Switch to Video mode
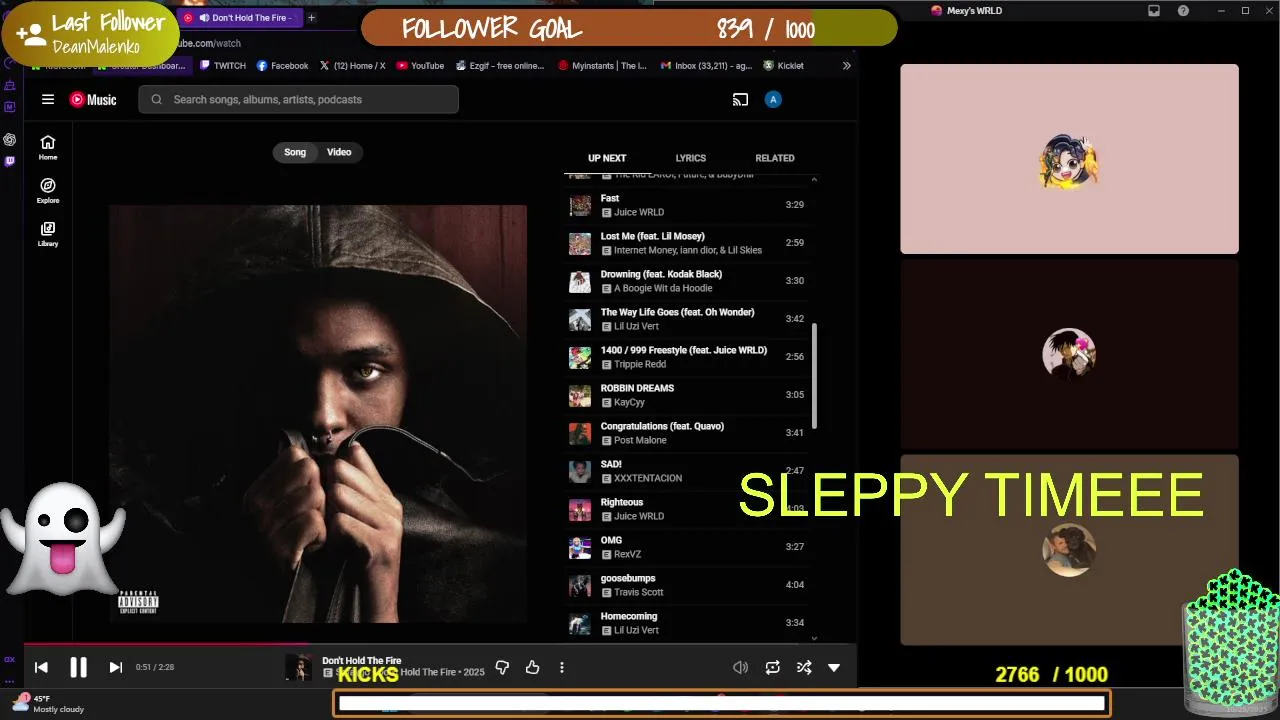Viewport: 1280px width, 720px height. tap(339, 152)
